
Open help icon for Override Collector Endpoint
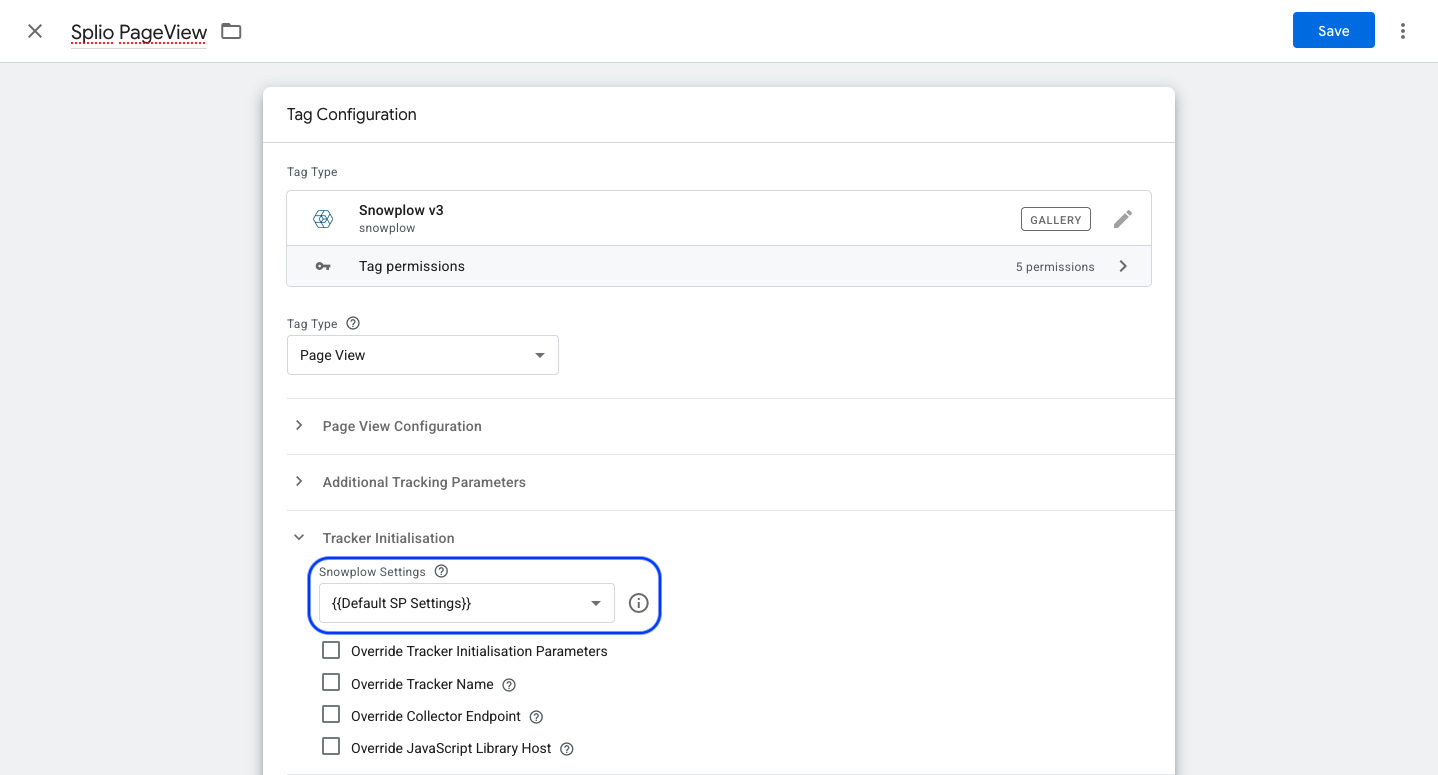(536, 717)
